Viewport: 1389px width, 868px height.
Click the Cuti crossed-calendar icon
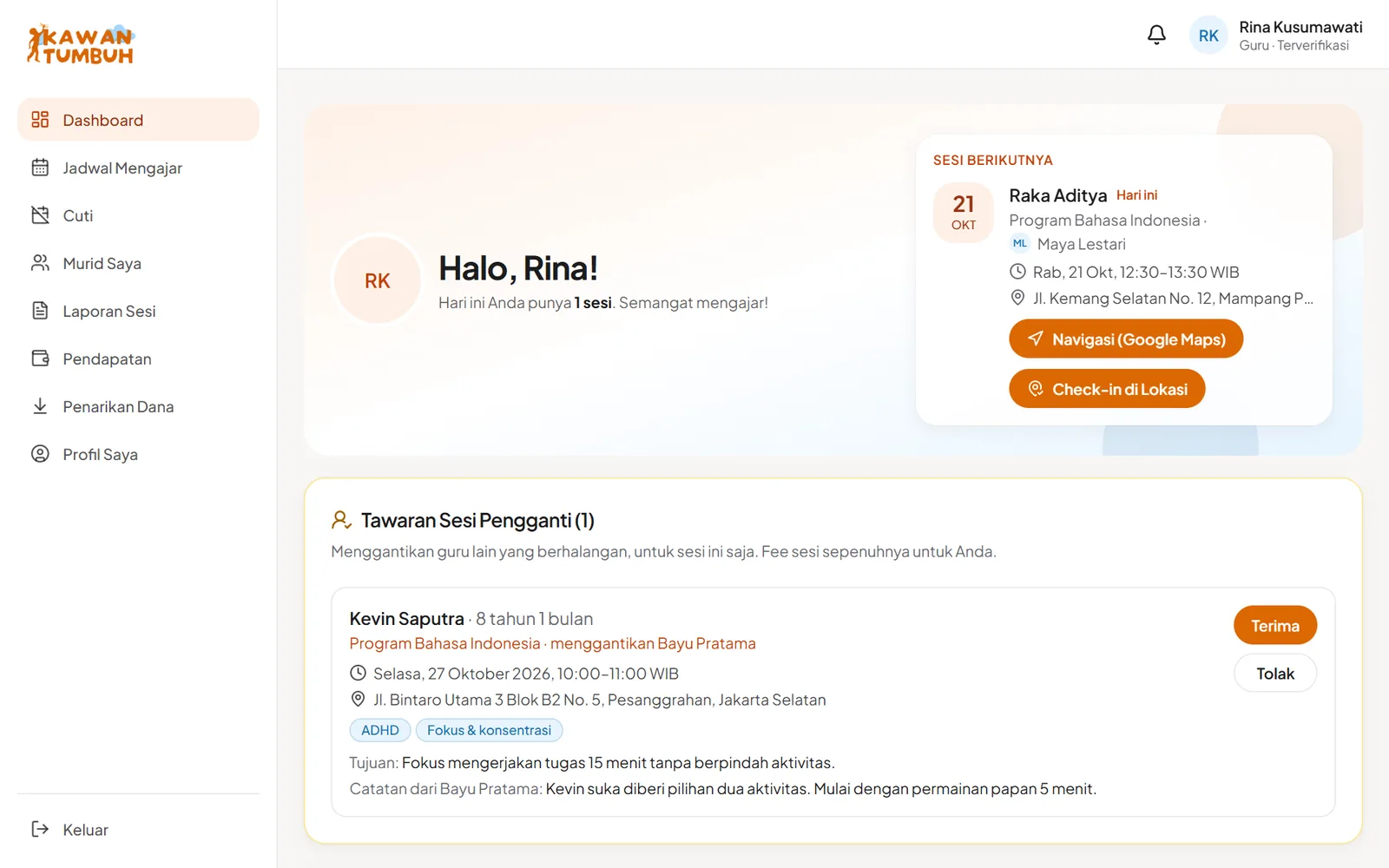pos(40,215)
